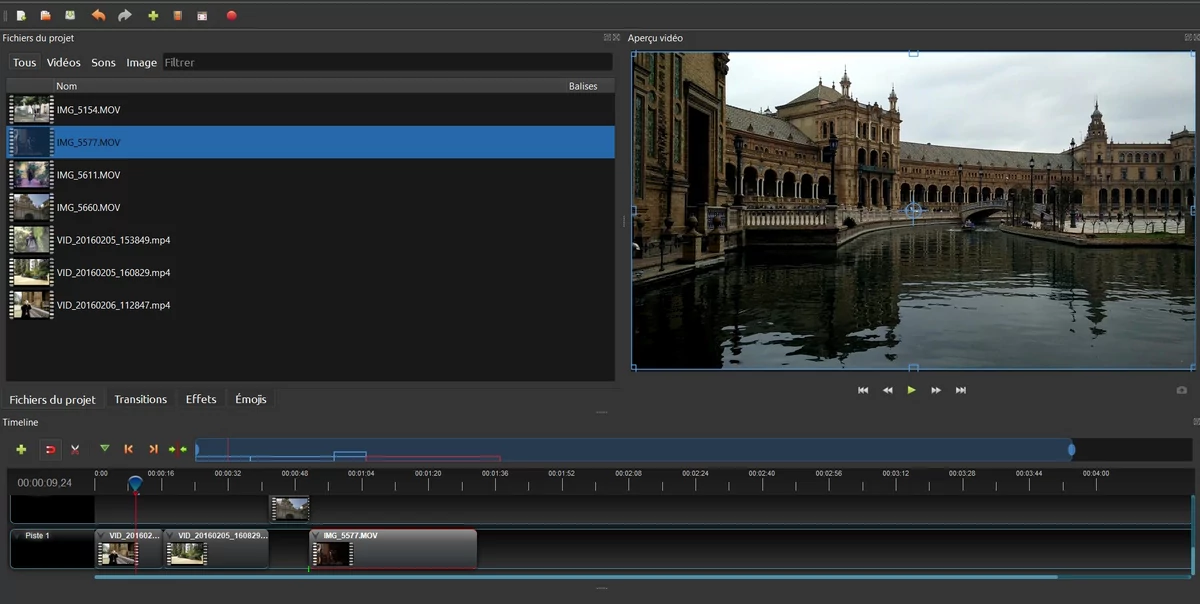
Task: Save current frame with the camera icon
Action: pyautogui.click(x=1182, y=390)
